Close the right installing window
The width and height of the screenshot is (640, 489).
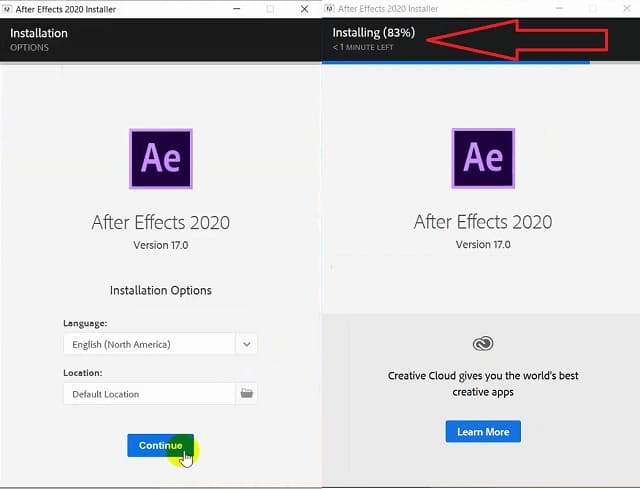pos(627,9)
